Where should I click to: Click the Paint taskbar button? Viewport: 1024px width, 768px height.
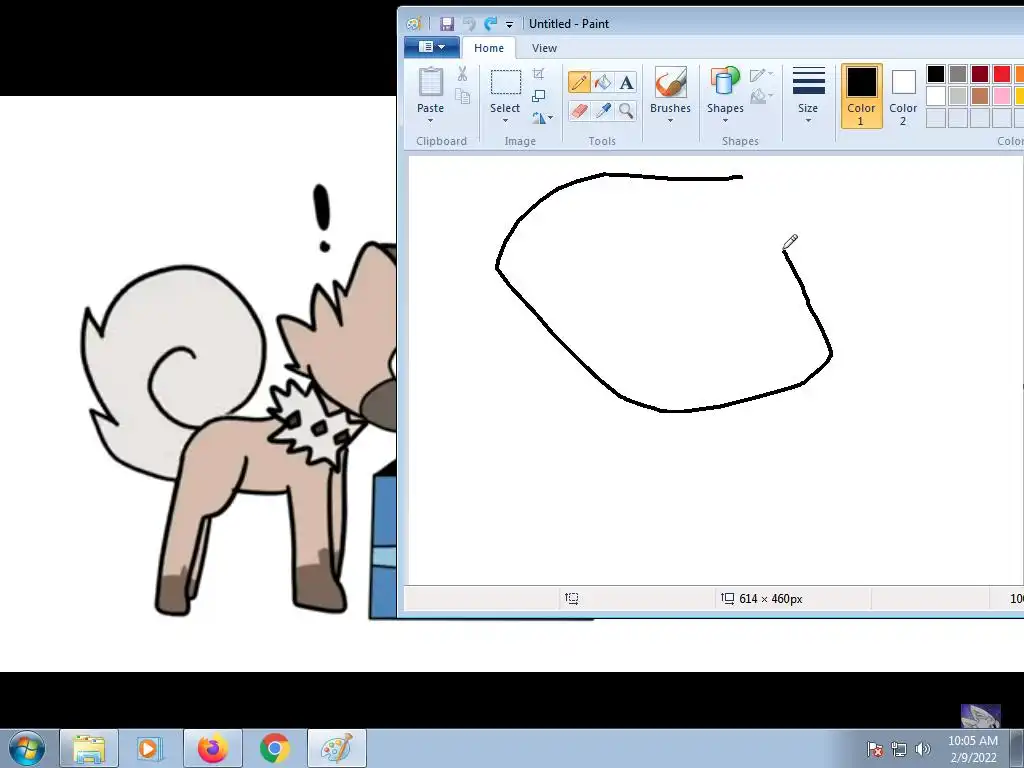click(x=336, y=748)
